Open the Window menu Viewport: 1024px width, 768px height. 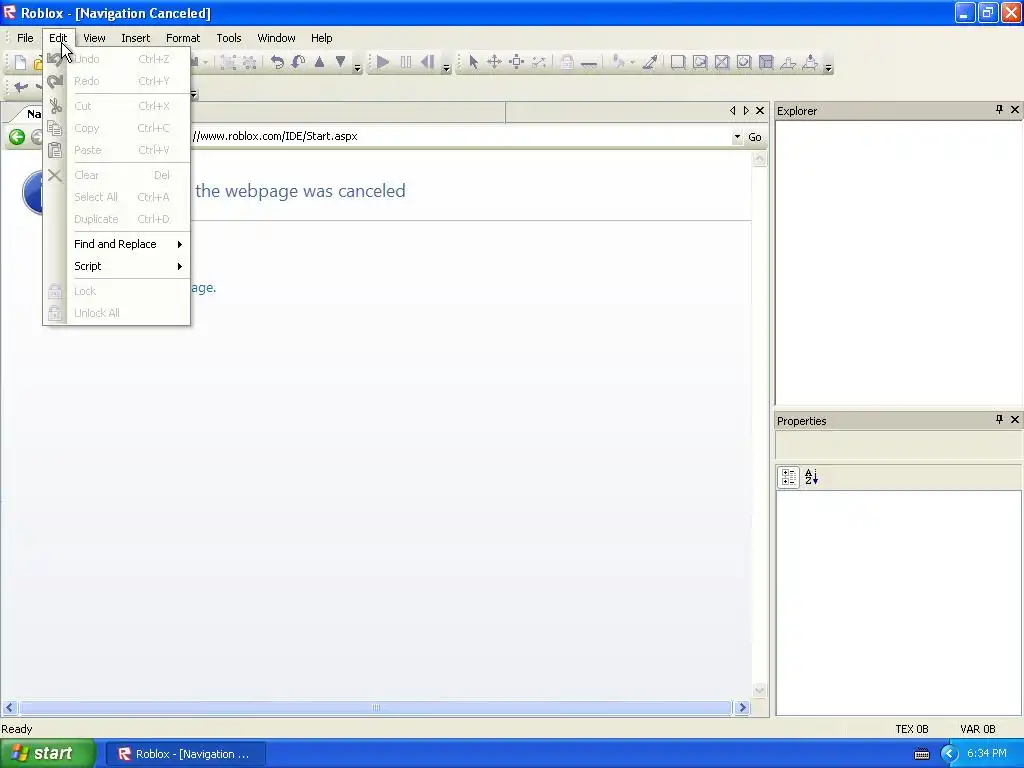point(276,38)
